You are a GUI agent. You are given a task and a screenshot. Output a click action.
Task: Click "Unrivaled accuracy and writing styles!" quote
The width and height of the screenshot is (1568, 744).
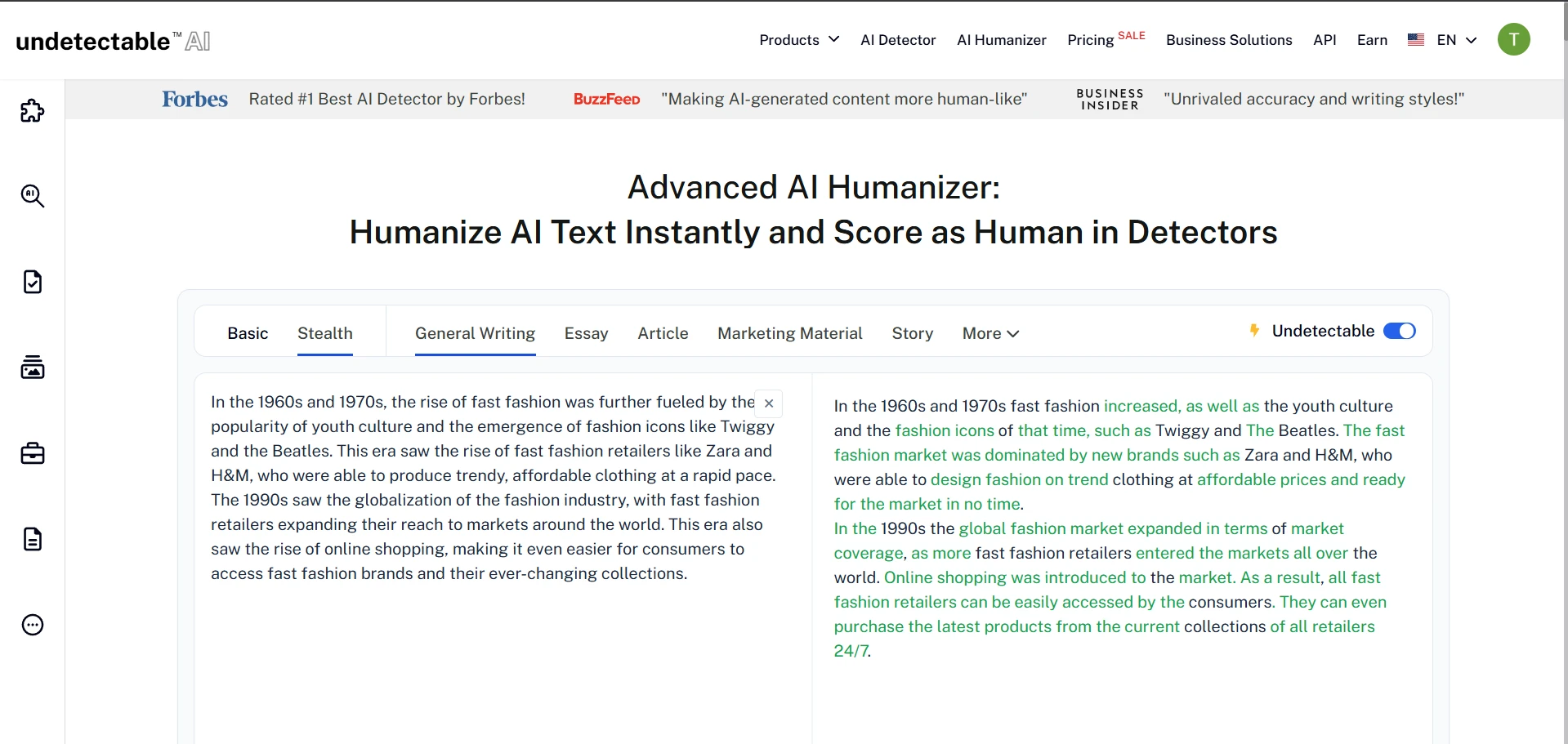1314,99
